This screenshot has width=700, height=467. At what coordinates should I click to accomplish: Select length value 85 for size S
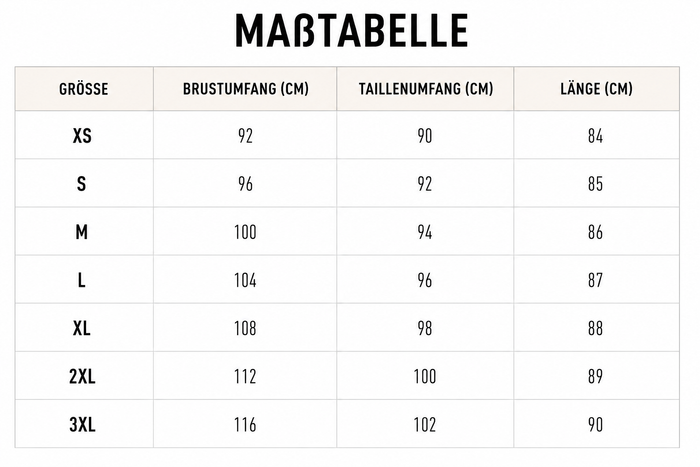[x=596, y=184]
